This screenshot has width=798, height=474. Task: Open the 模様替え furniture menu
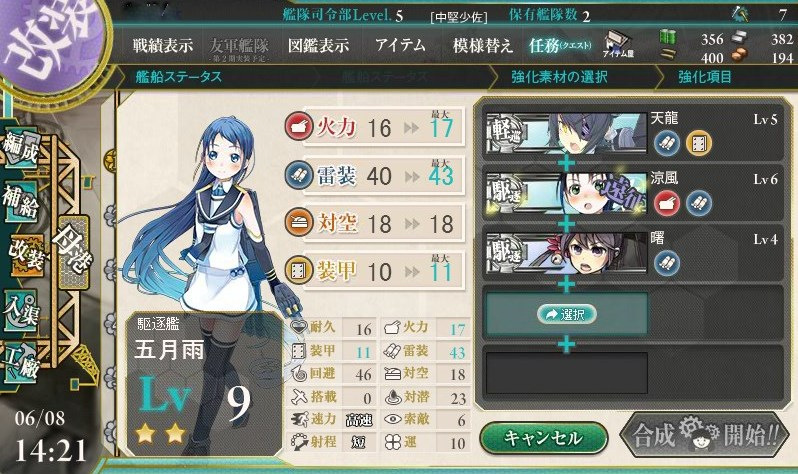[482, 46]
